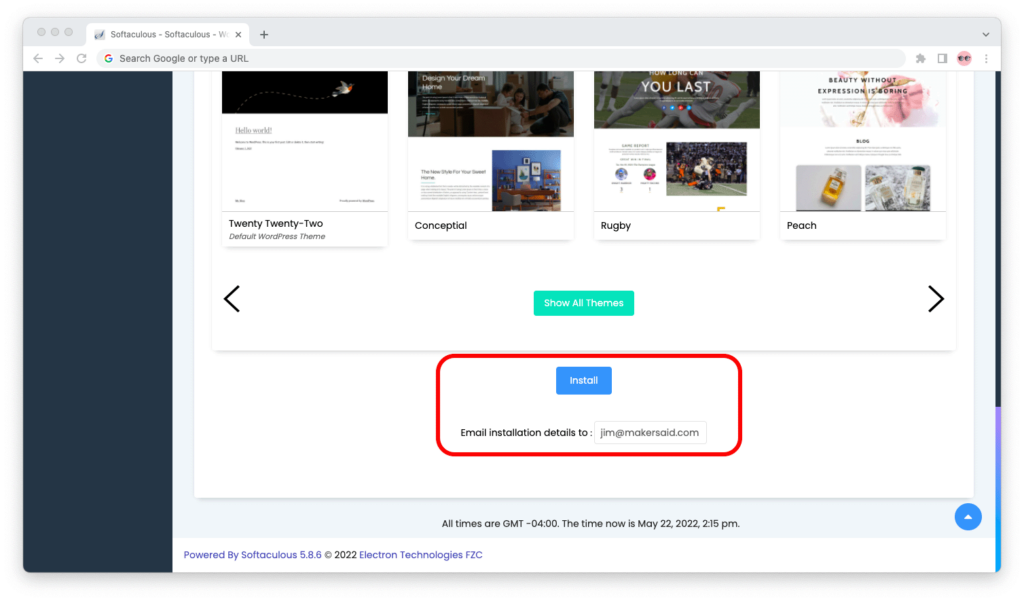Click the scroll-to-top round button
This screenshot has width=1024, height=601.
pos(968,517)
